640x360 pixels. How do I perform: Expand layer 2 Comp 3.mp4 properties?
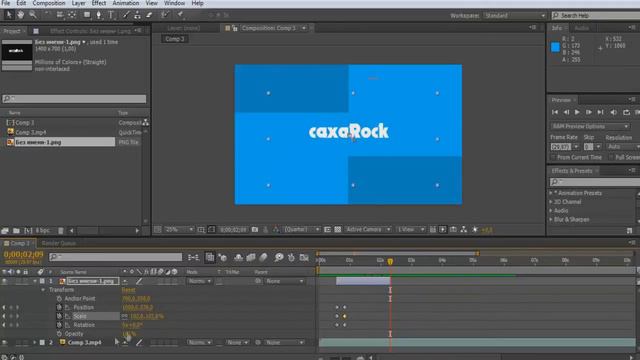tap(35, 342)
